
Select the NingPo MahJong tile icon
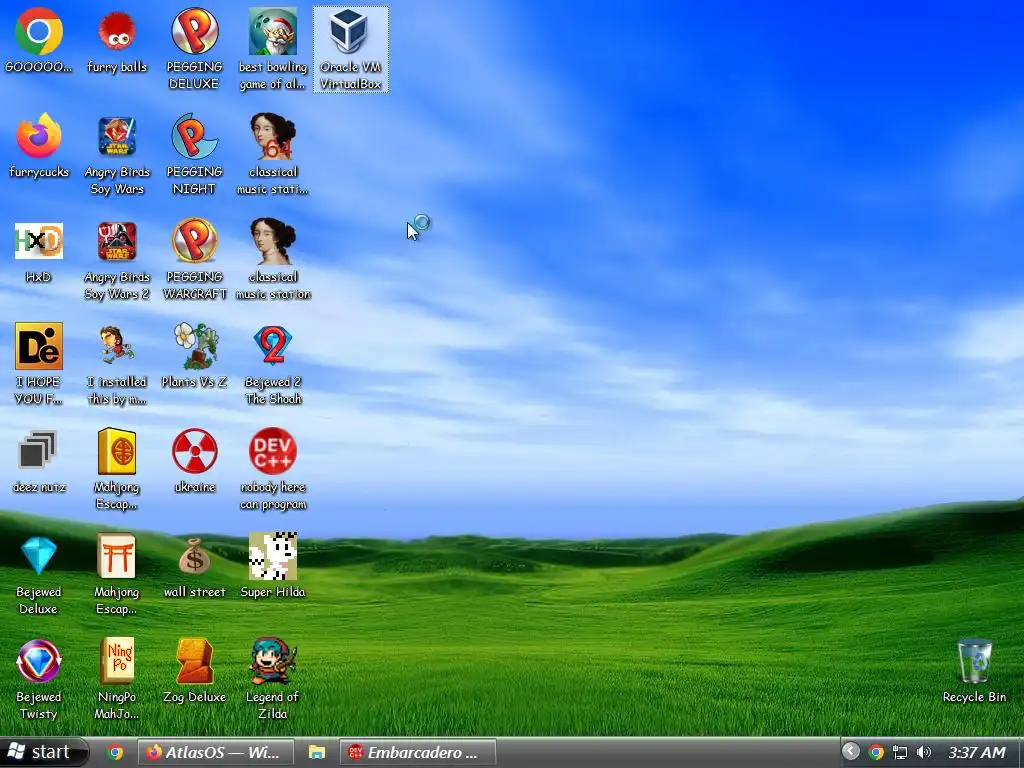[117, 661]
